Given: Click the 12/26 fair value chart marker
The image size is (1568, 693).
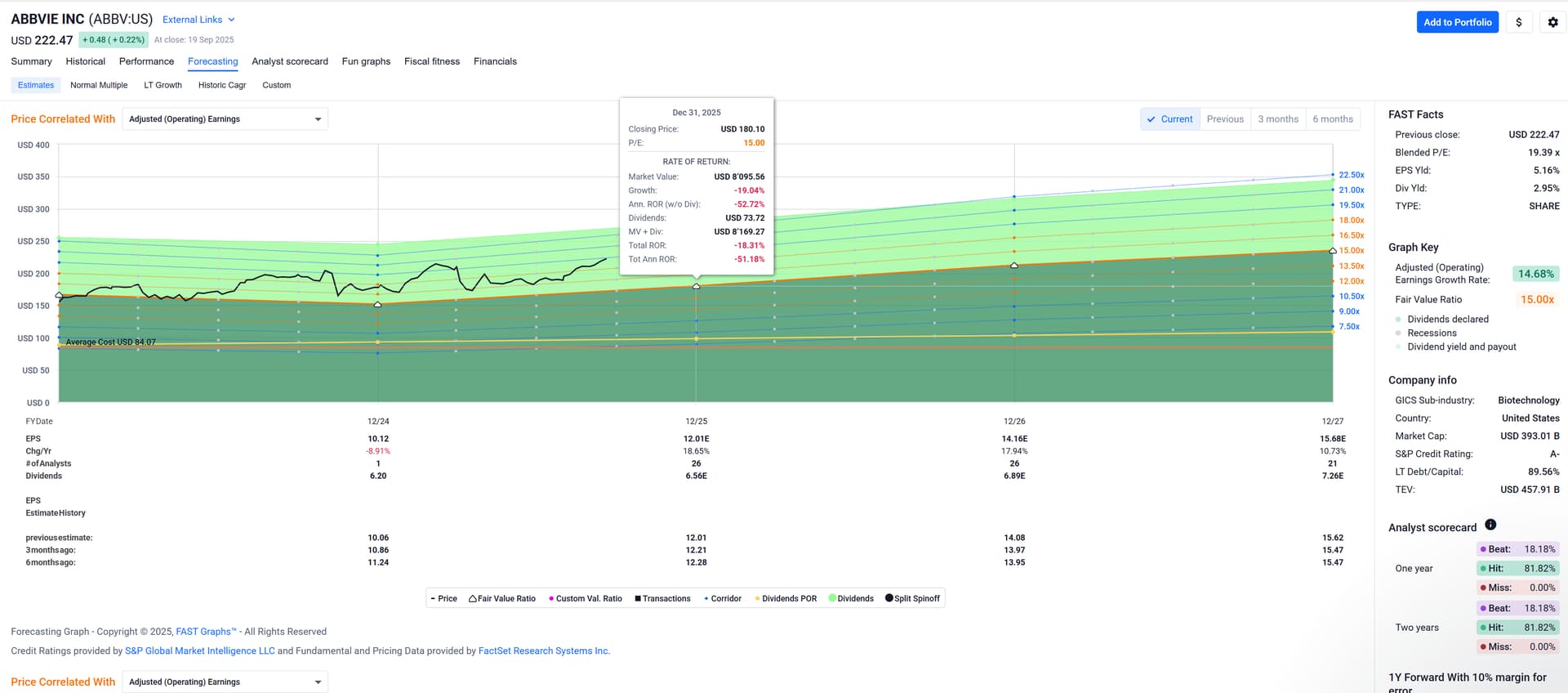Looking at the screenshot, I should 1014,266.
